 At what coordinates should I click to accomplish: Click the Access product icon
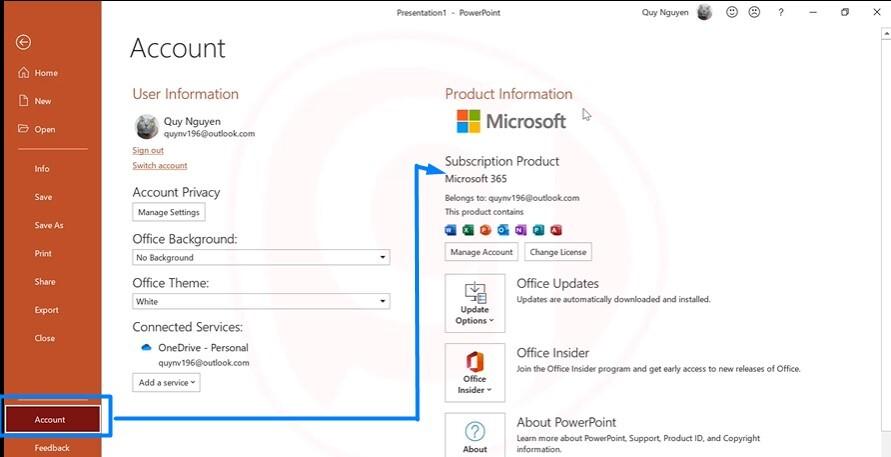pyautogui.click(x=556, y=230)
